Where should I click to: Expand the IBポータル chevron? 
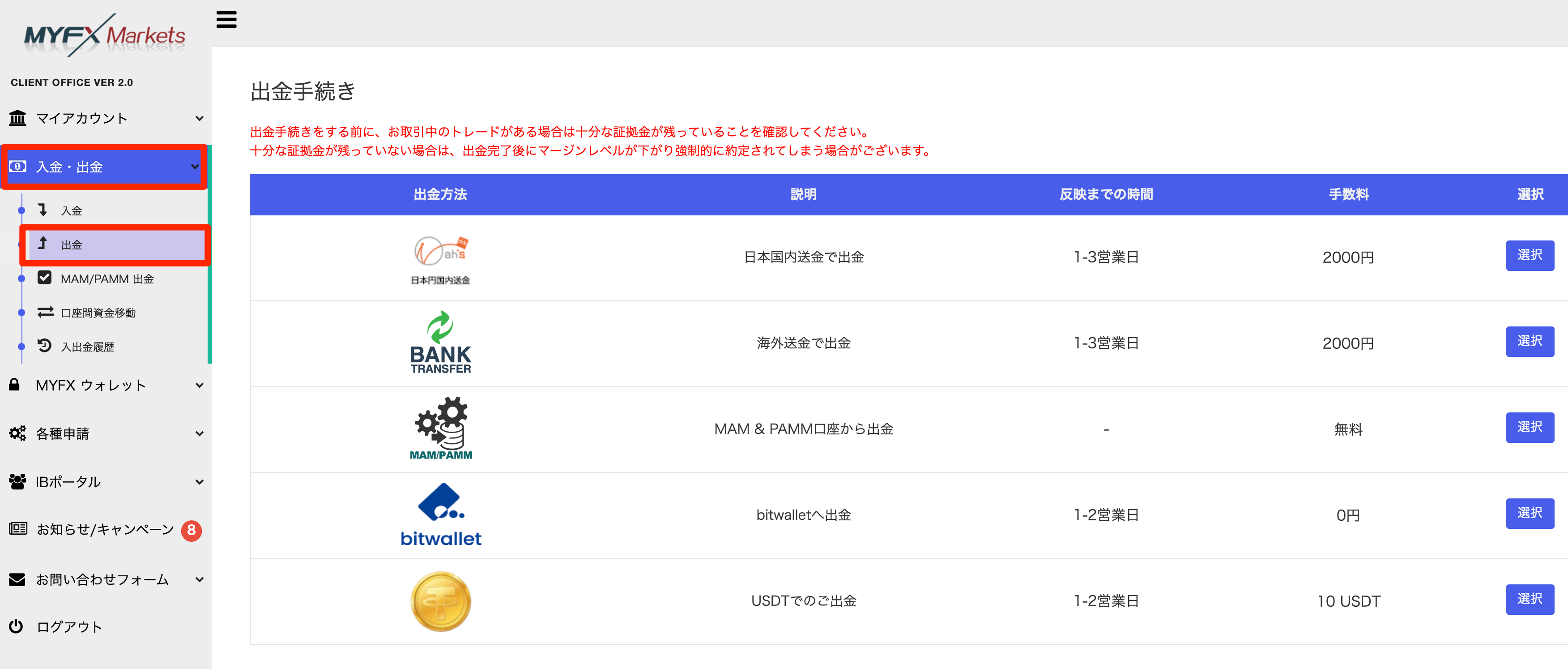(199, 482)
